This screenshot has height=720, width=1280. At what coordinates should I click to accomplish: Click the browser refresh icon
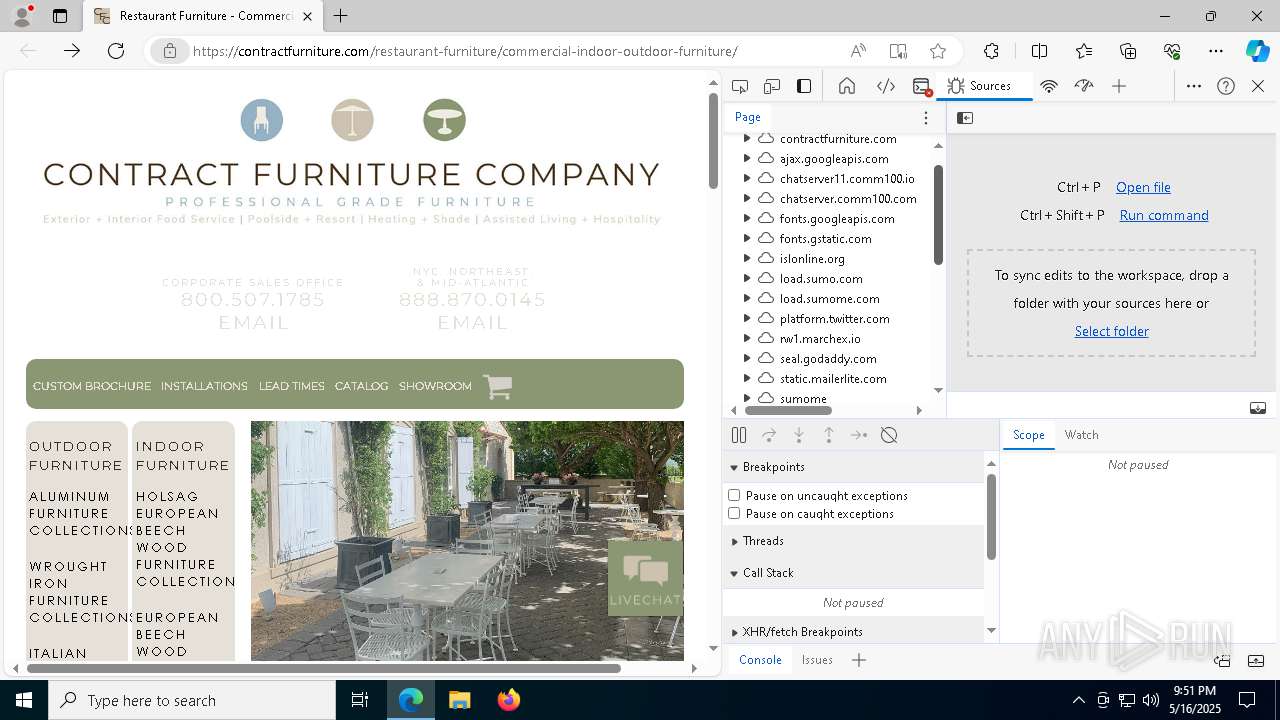point(116,51)
